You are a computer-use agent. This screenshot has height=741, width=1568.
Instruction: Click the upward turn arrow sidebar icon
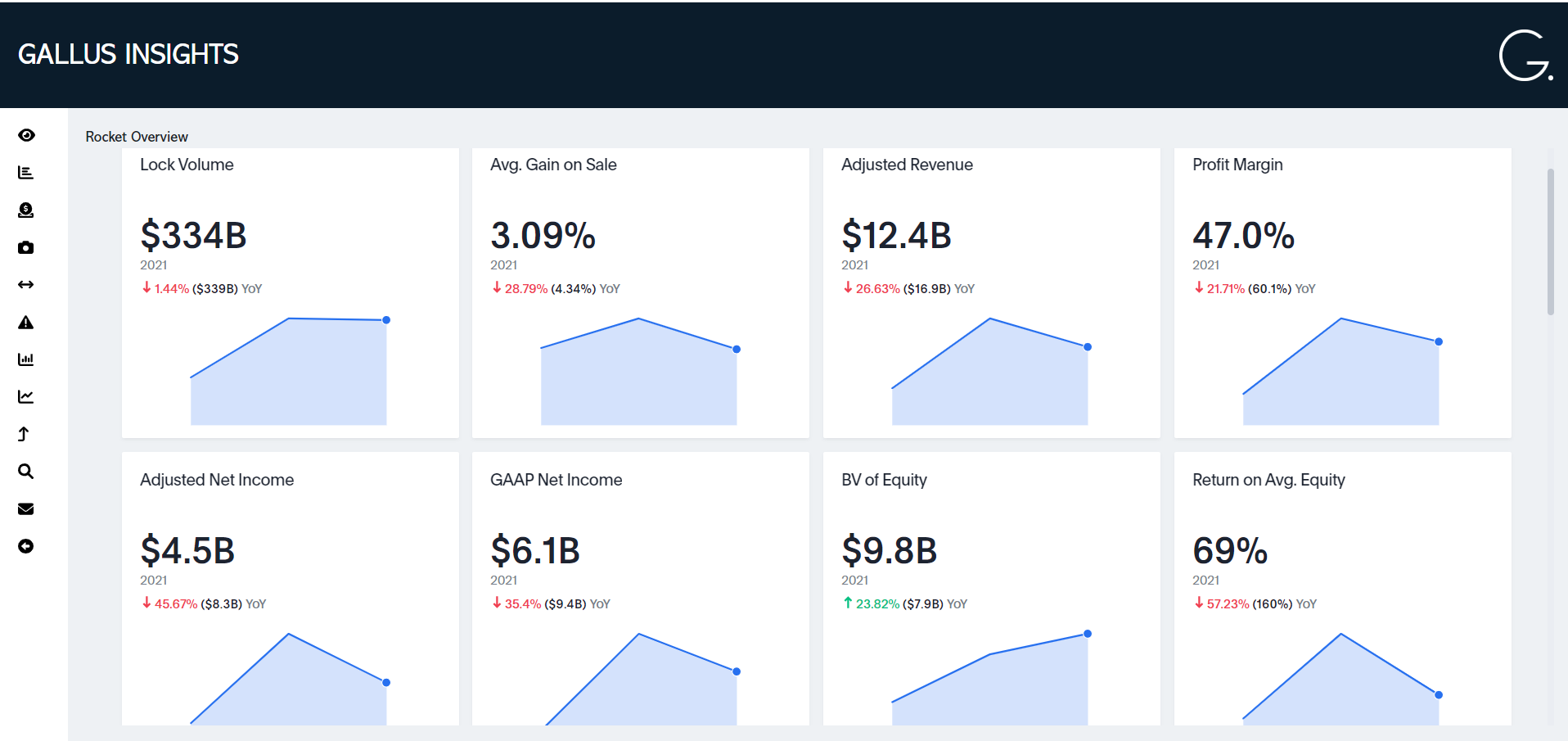[x=24, y=434]
